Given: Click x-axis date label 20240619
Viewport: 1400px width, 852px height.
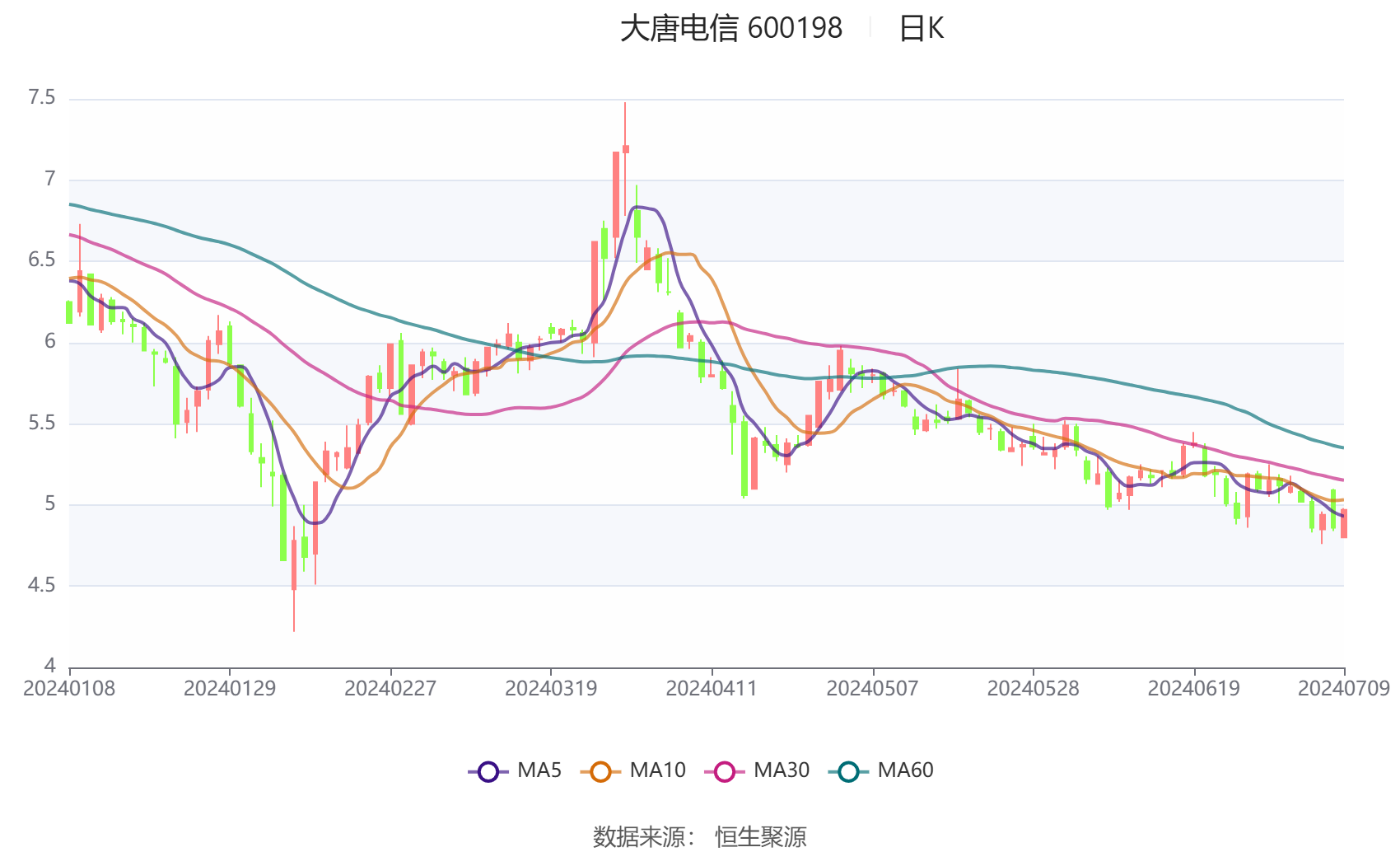Looking at the screenshot, I should coord(1193,688).
